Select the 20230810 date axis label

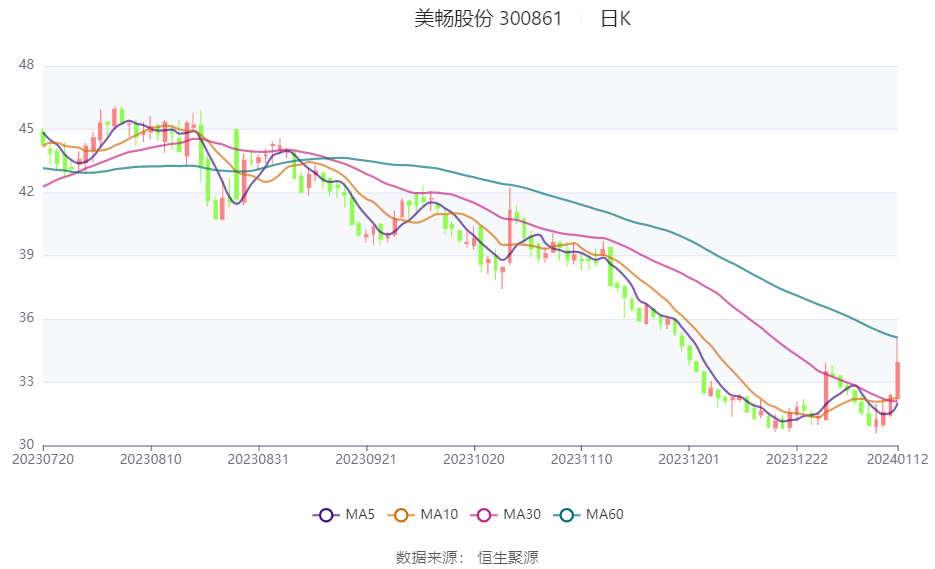(x=151, y=459)
